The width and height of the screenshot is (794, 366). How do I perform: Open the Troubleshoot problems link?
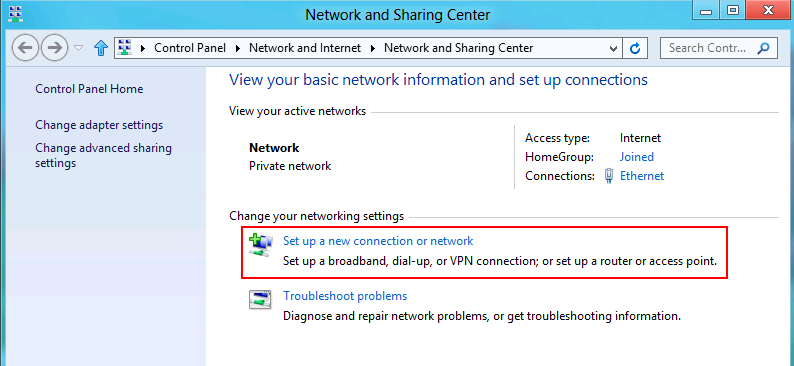345,295
